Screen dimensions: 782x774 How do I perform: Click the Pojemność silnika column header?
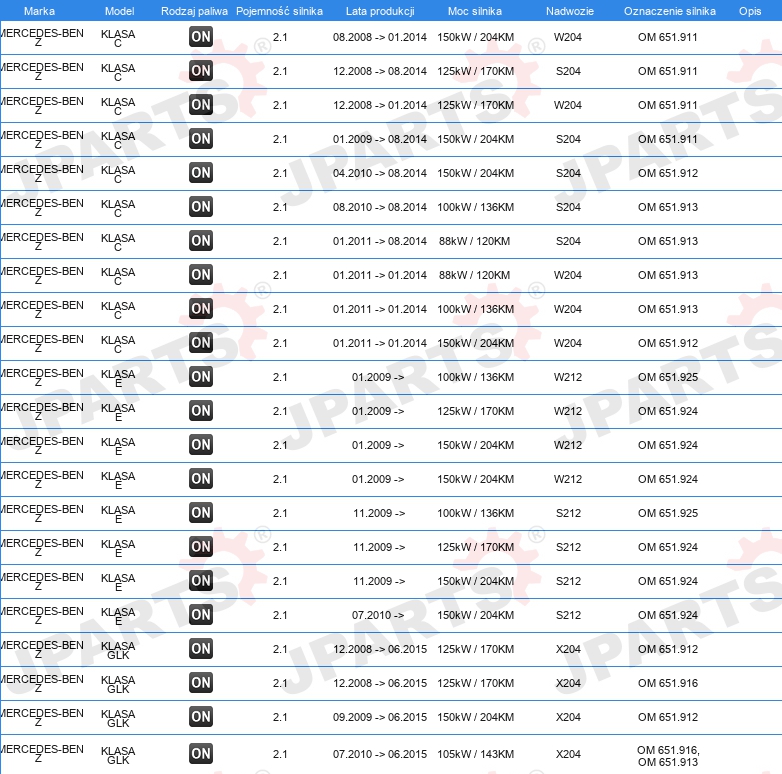279,11
